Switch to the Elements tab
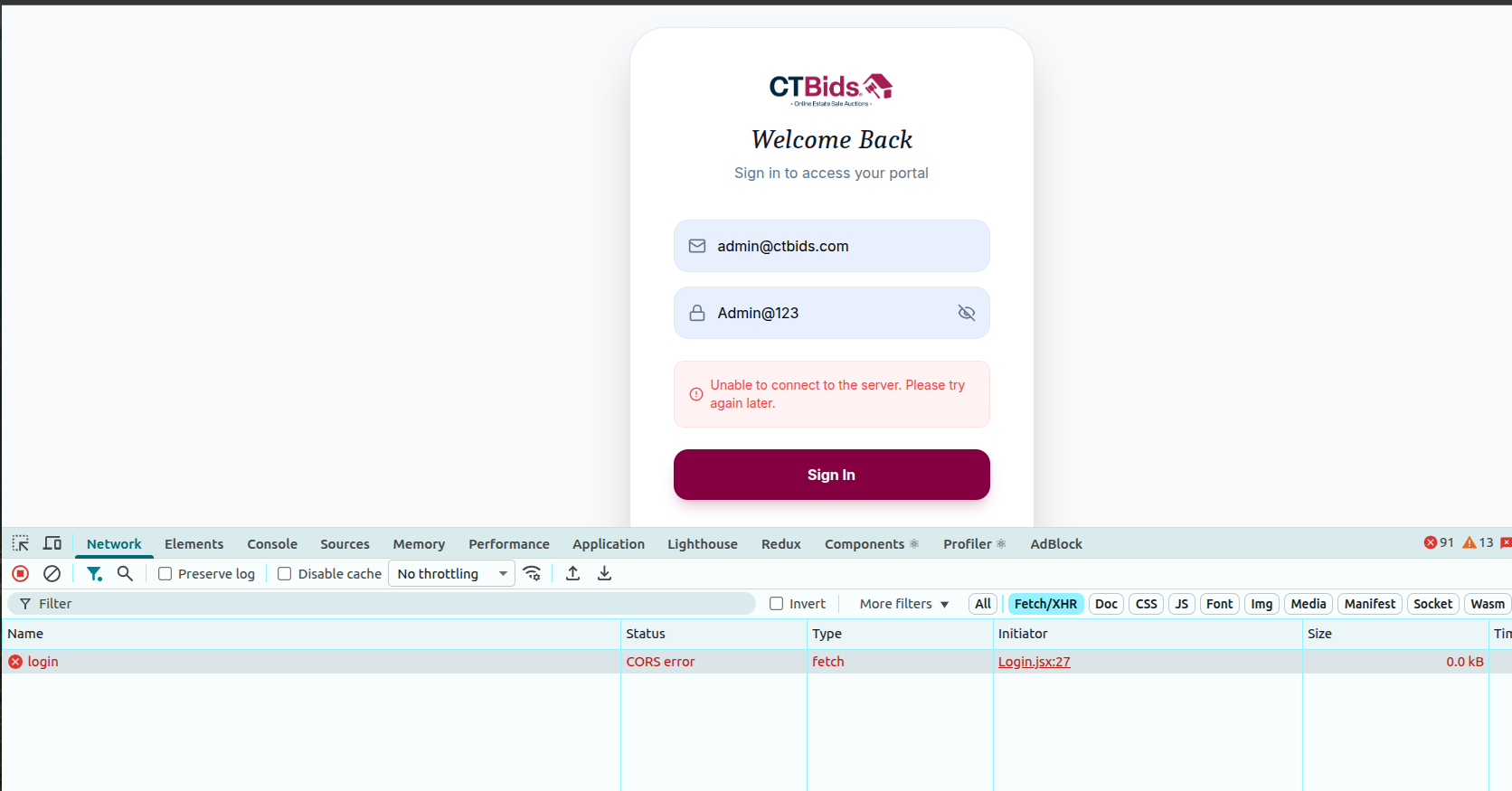The width and height of the screenshot is (1512, 791). coord(194,544)
